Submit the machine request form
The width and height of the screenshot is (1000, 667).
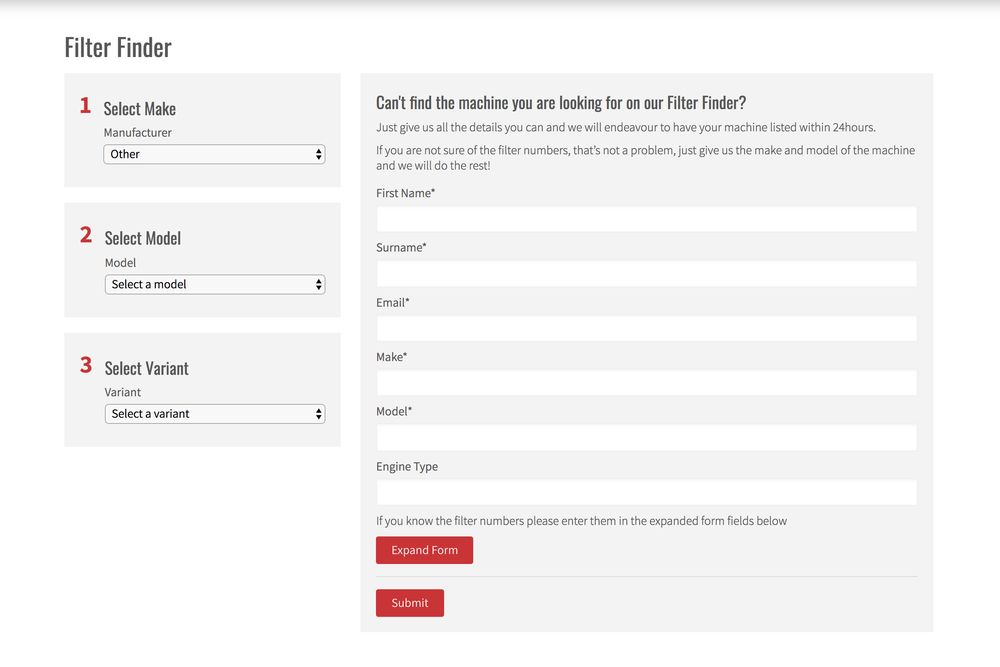tap(410, 603)
